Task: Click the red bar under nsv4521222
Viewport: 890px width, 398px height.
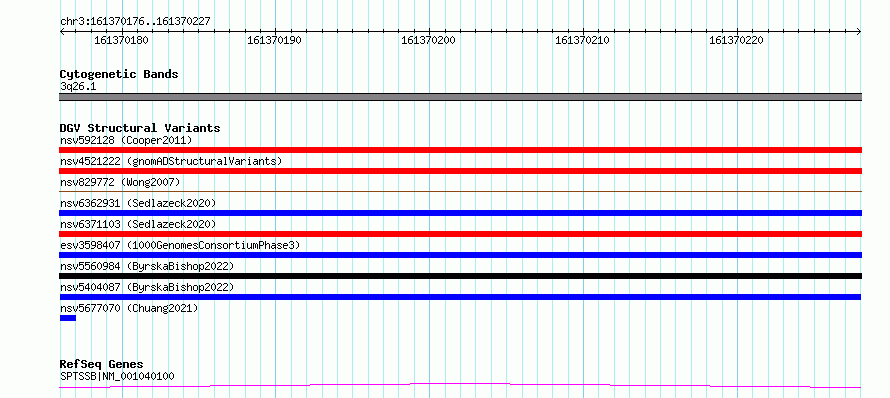Action: tap(460, 171)
